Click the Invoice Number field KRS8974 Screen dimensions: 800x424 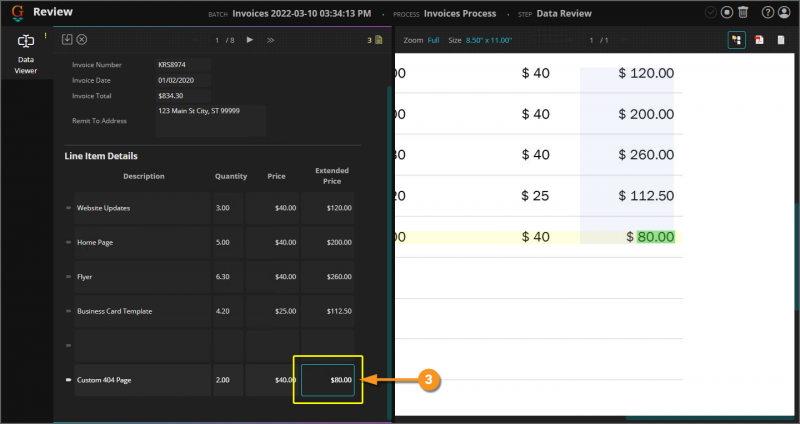pos(183,65)
